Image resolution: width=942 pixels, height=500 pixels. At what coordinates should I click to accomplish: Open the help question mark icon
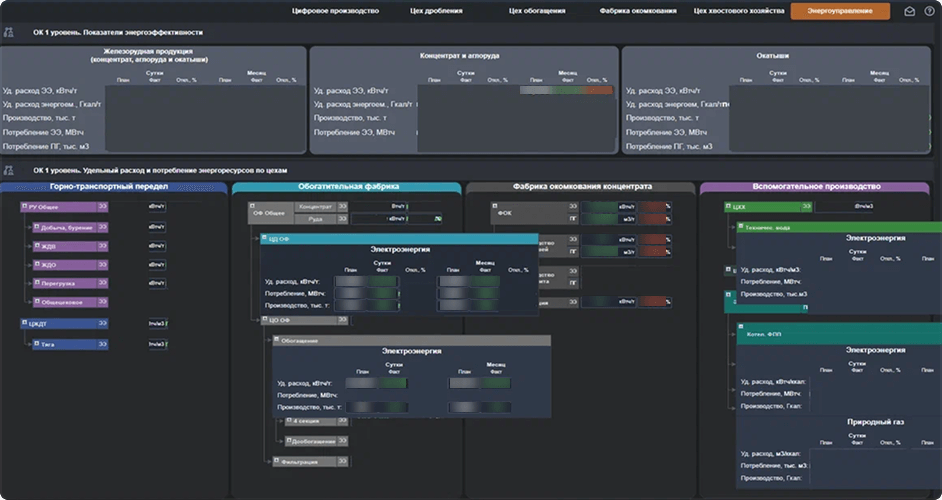(929, 11)
